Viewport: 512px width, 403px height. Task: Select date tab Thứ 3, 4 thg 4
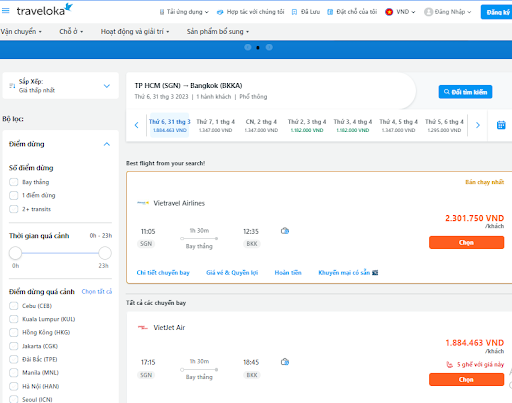coord(353,125)
